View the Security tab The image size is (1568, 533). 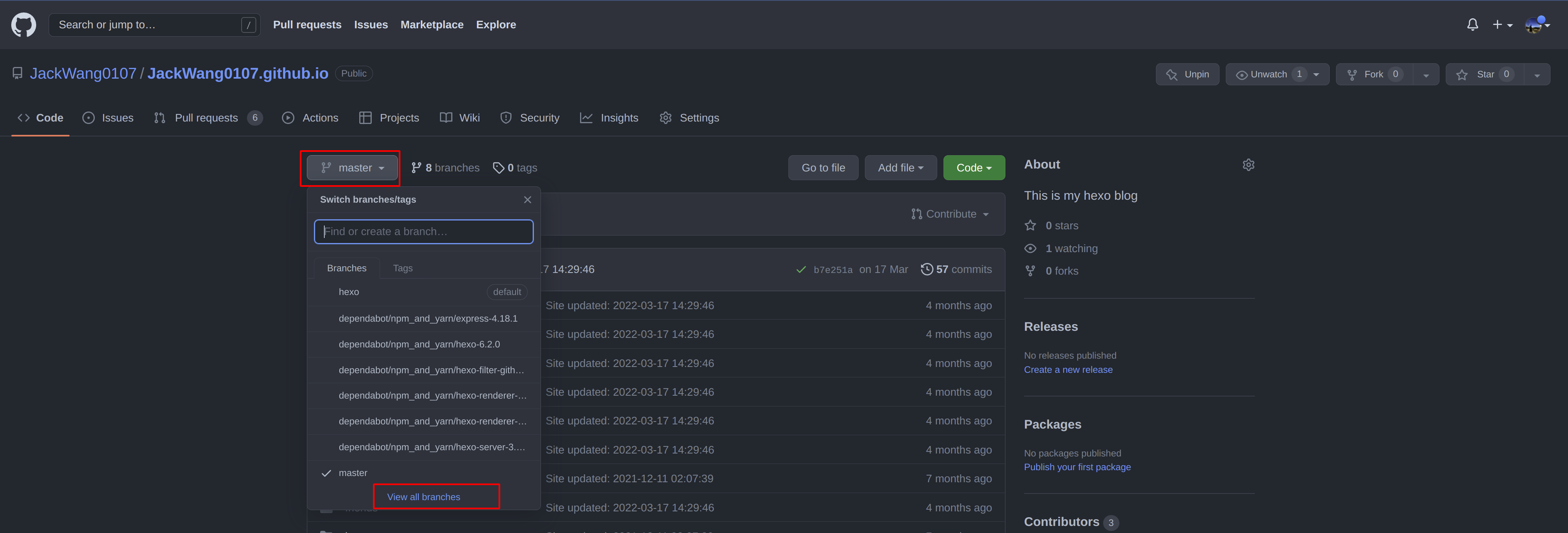point(530,118)
